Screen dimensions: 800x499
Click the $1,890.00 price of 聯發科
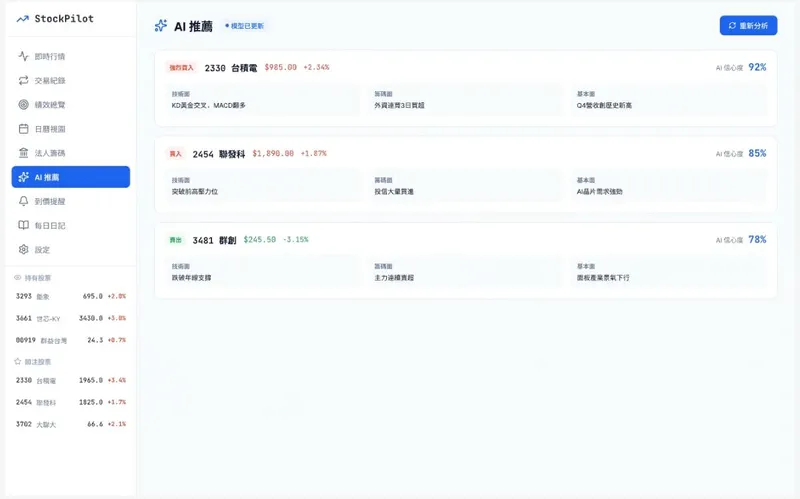pos(273,154)
